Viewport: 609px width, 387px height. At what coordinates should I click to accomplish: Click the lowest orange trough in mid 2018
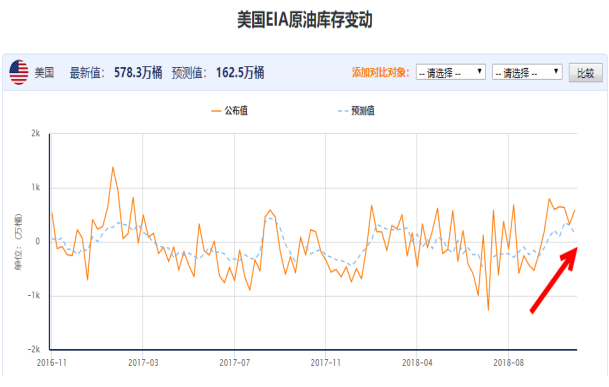(x=488, y=310)
